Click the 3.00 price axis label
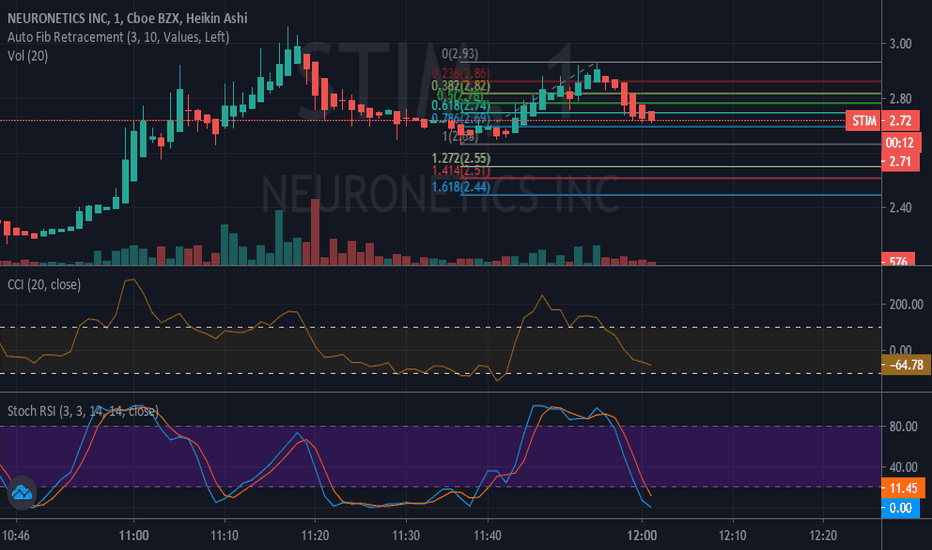This screenshot has height=550, width=932. 900,43
